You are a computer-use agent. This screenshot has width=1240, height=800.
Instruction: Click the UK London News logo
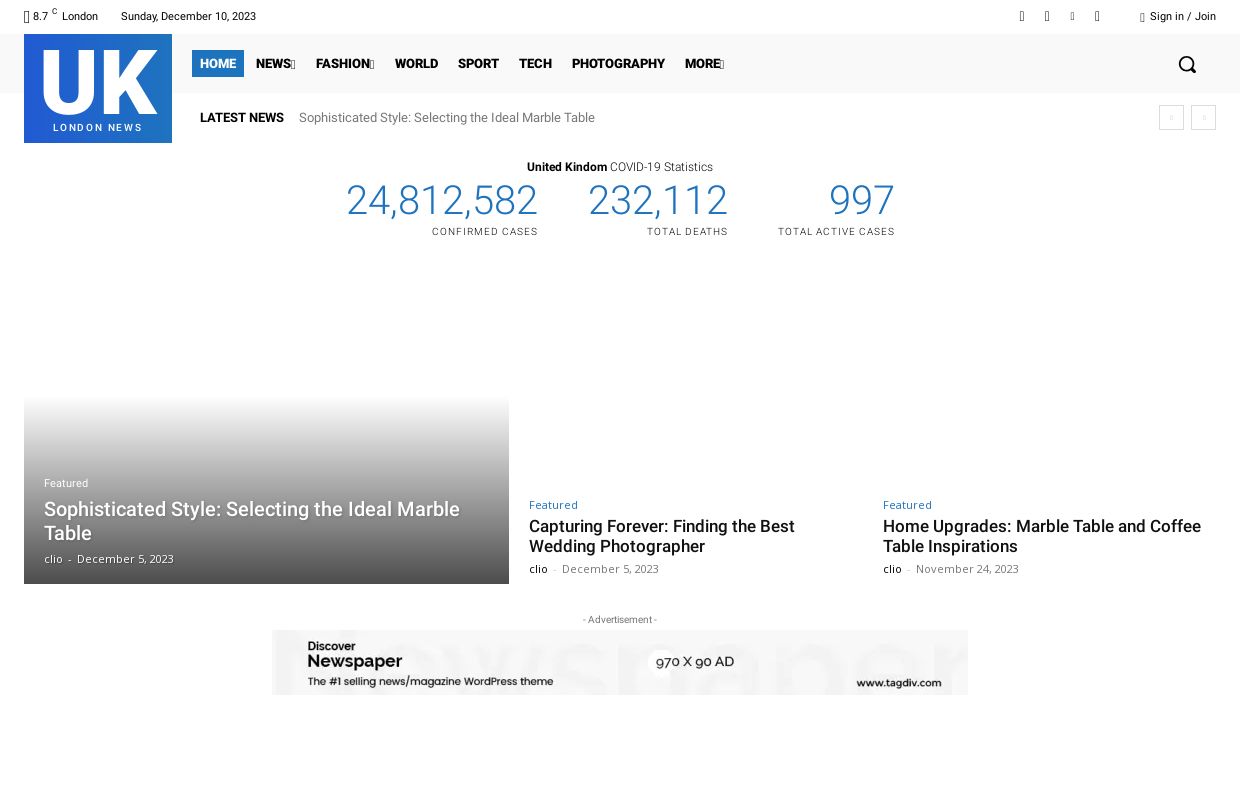pyautogui.click(x=98, y=88)
